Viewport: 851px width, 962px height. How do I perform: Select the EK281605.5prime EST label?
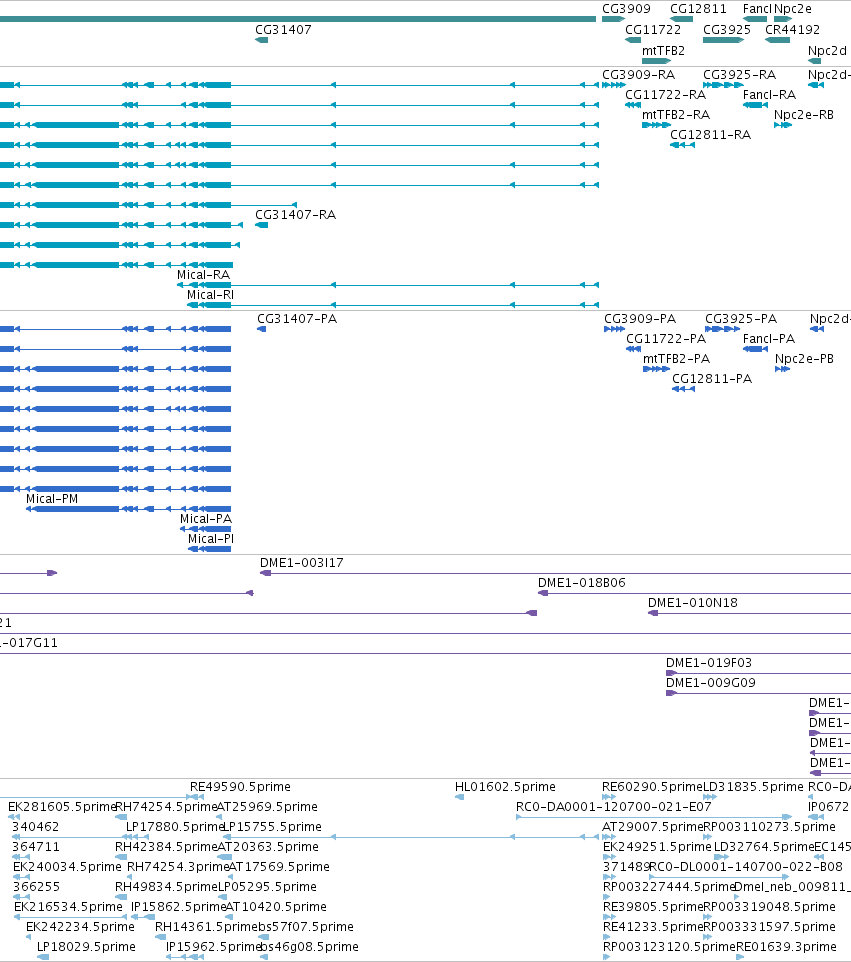61,806
